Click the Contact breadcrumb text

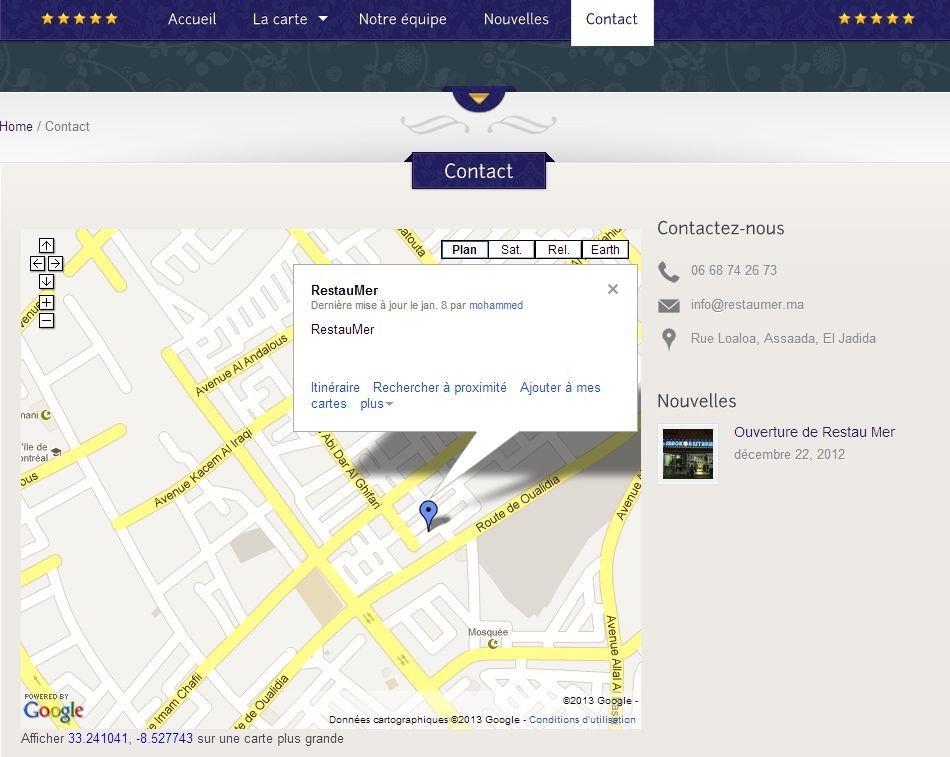tap(67, 126)
